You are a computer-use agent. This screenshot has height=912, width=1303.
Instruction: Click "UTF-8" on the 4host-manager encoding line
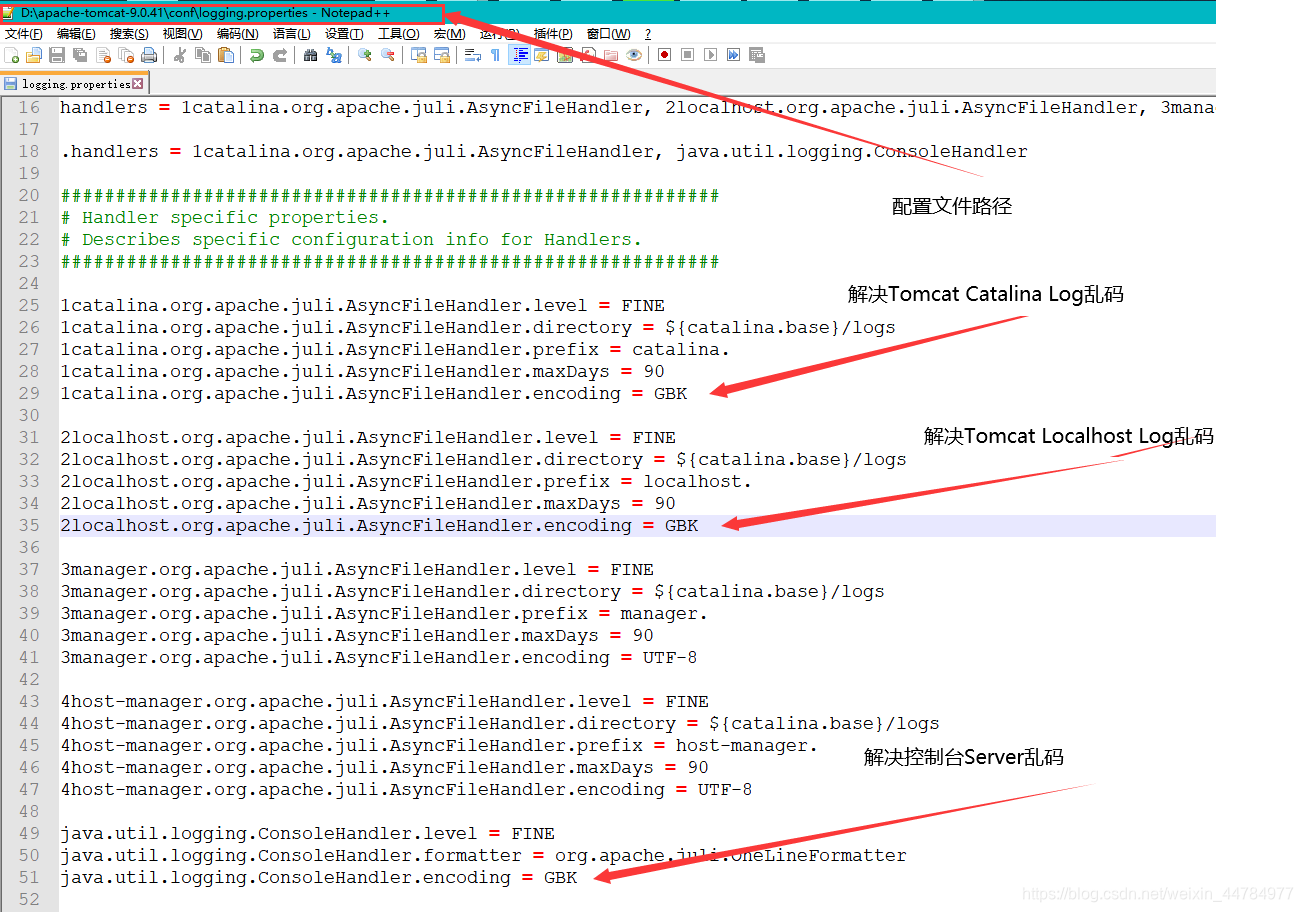pos(725,789)
